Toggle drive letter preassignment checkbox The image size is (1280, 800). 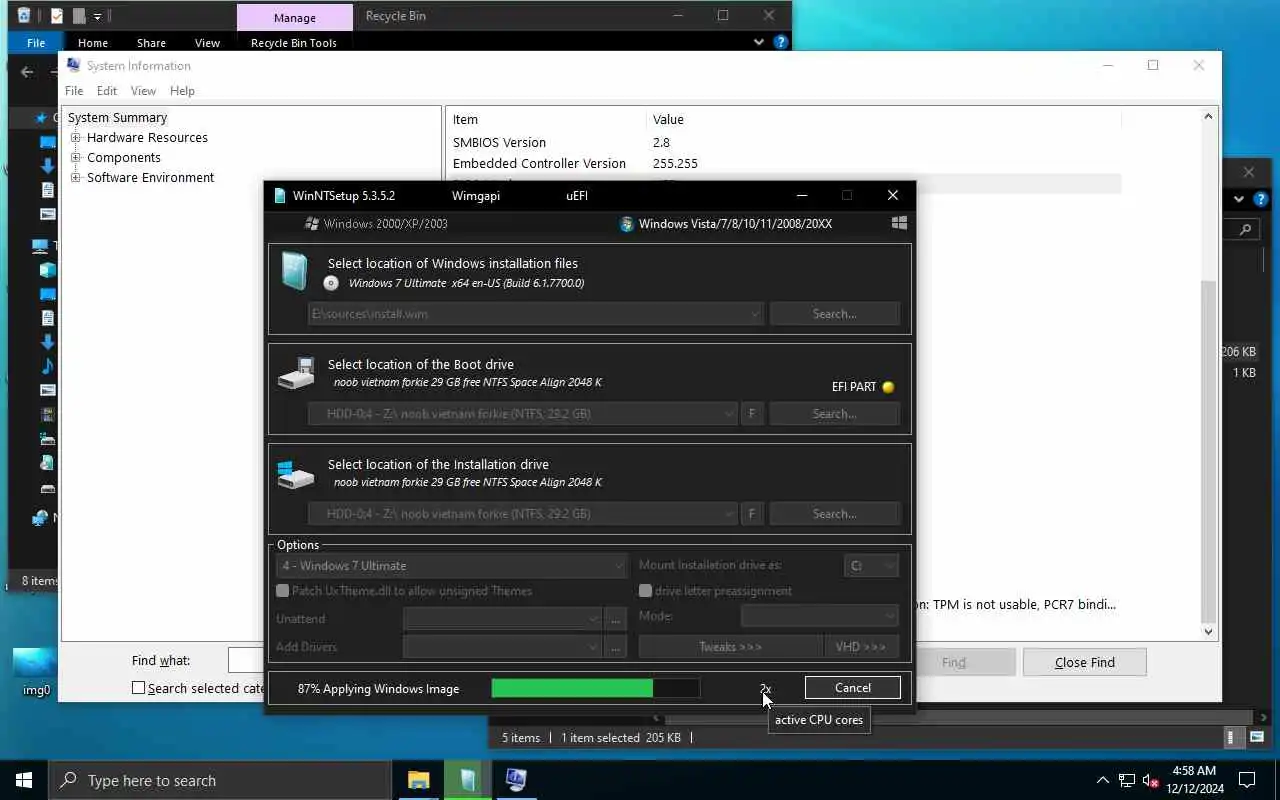coord(646,591)
